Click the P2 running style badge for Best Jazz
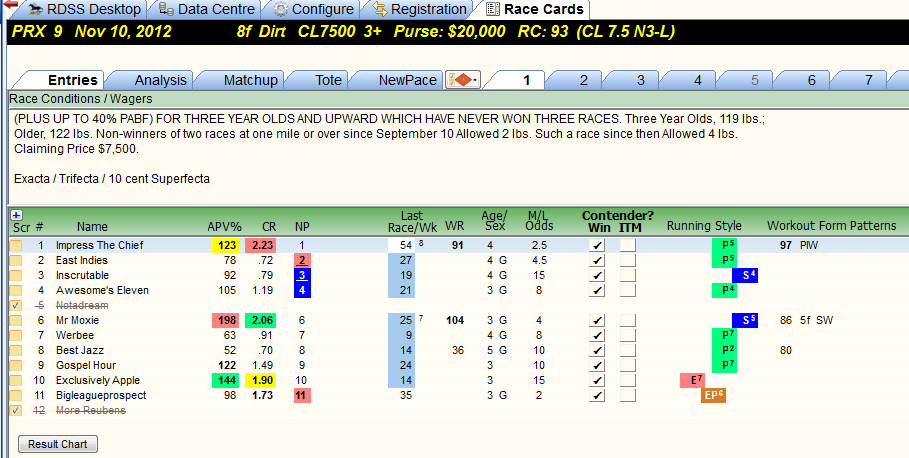The image size is (909, 458). (x=725, y=351)
